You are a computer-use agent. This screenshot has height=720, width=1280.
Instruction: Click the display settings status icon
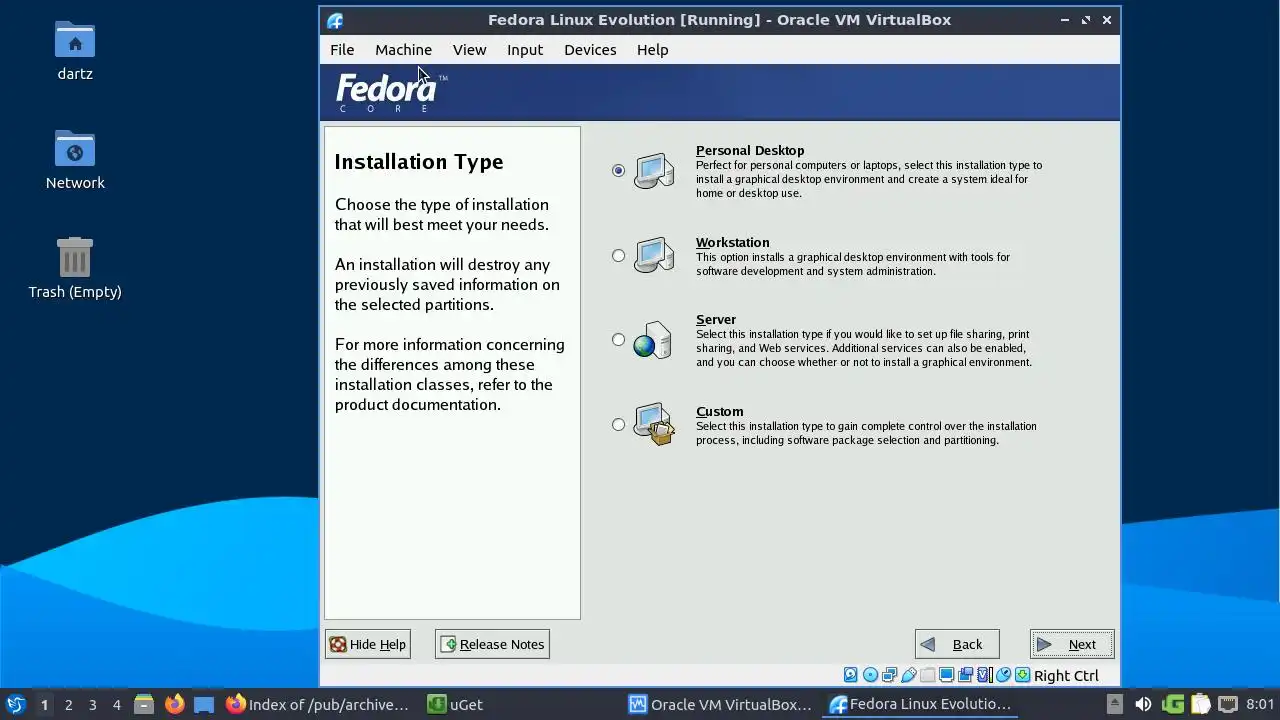tap(947, 675)
